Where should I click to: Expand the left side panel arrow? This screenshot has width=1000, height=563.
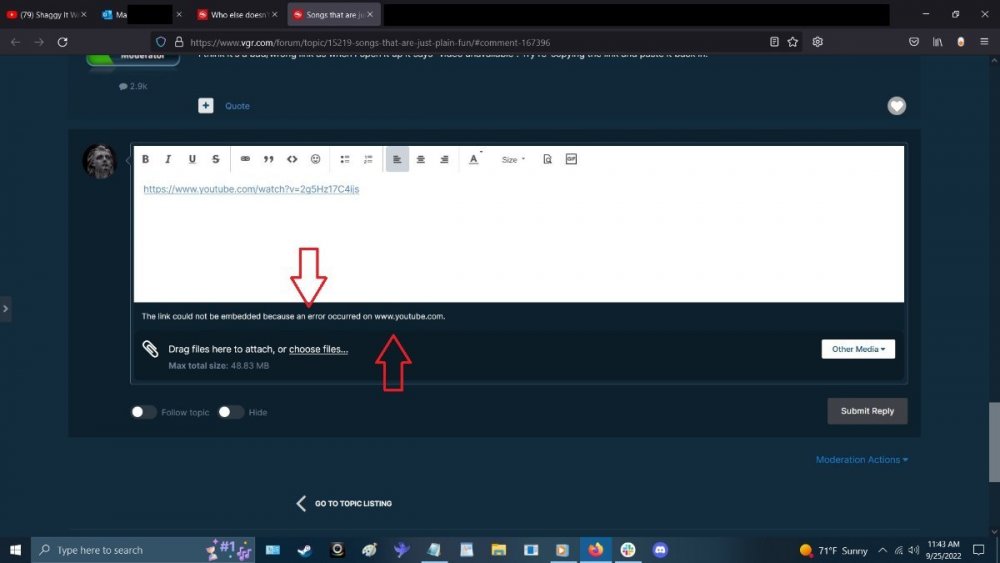5,309
